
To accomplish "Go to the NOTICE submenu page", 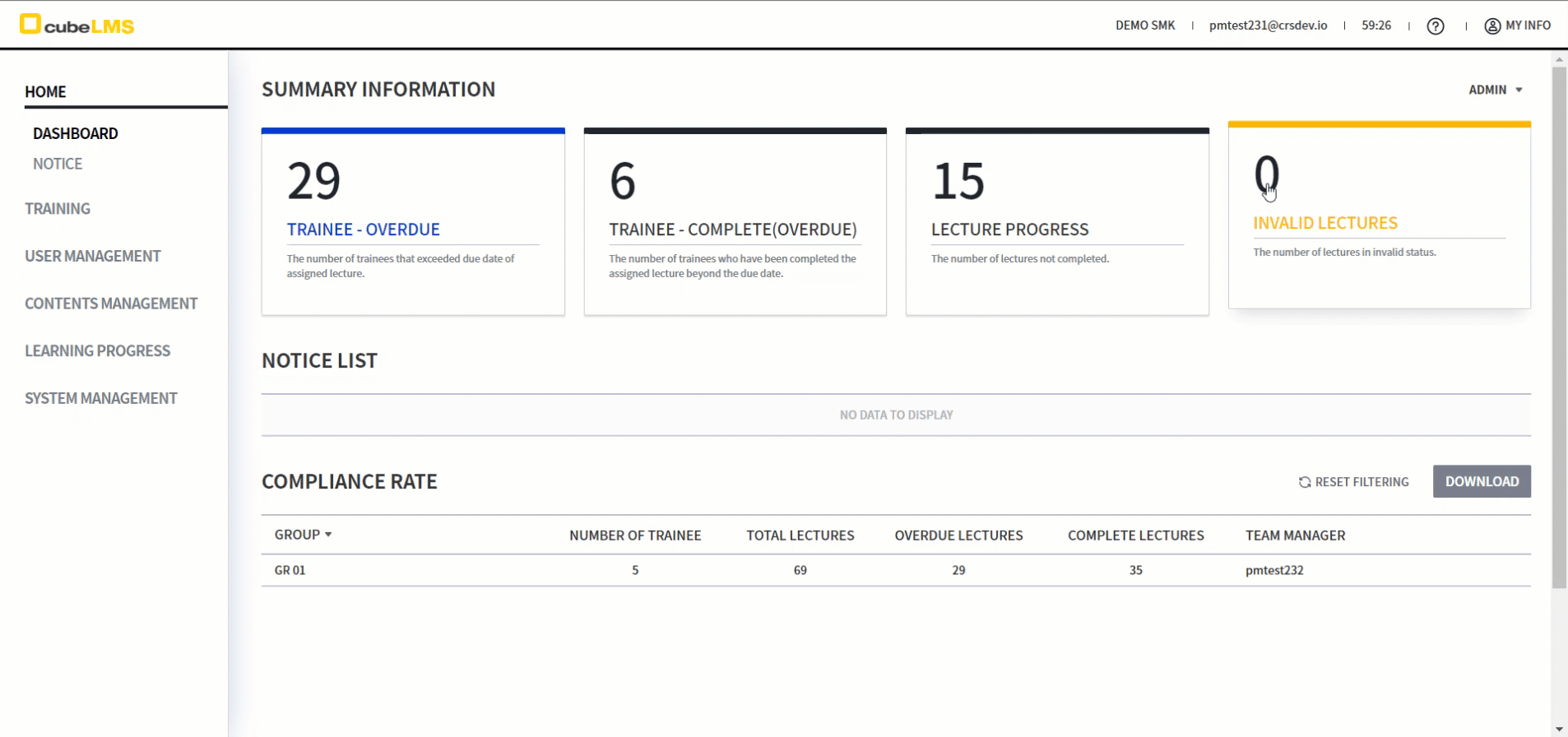I will pyautogui.click(x=58, y=164).
